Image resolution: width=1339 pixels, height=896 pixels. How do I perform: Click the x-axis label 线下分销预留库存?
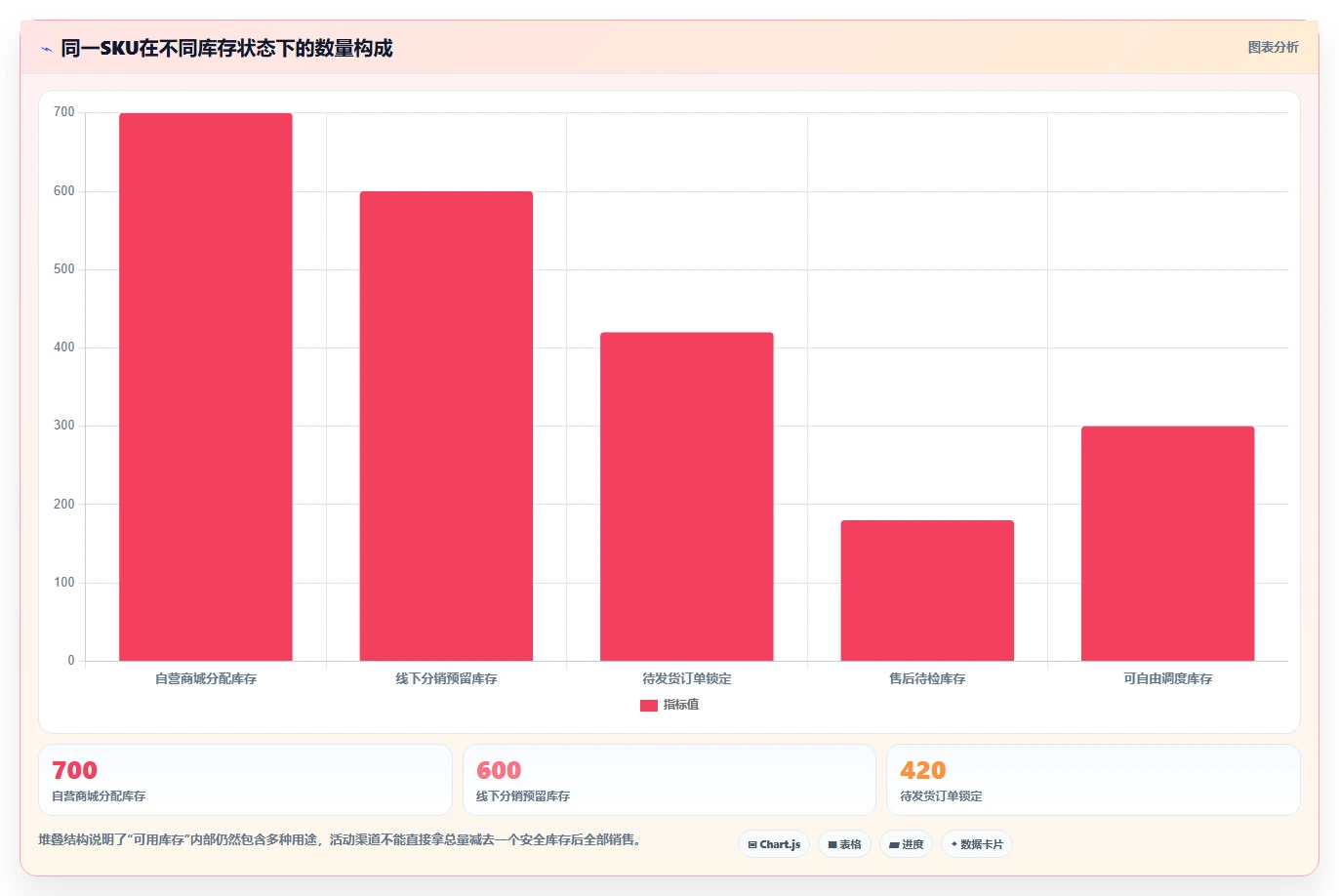pos(446,678)
